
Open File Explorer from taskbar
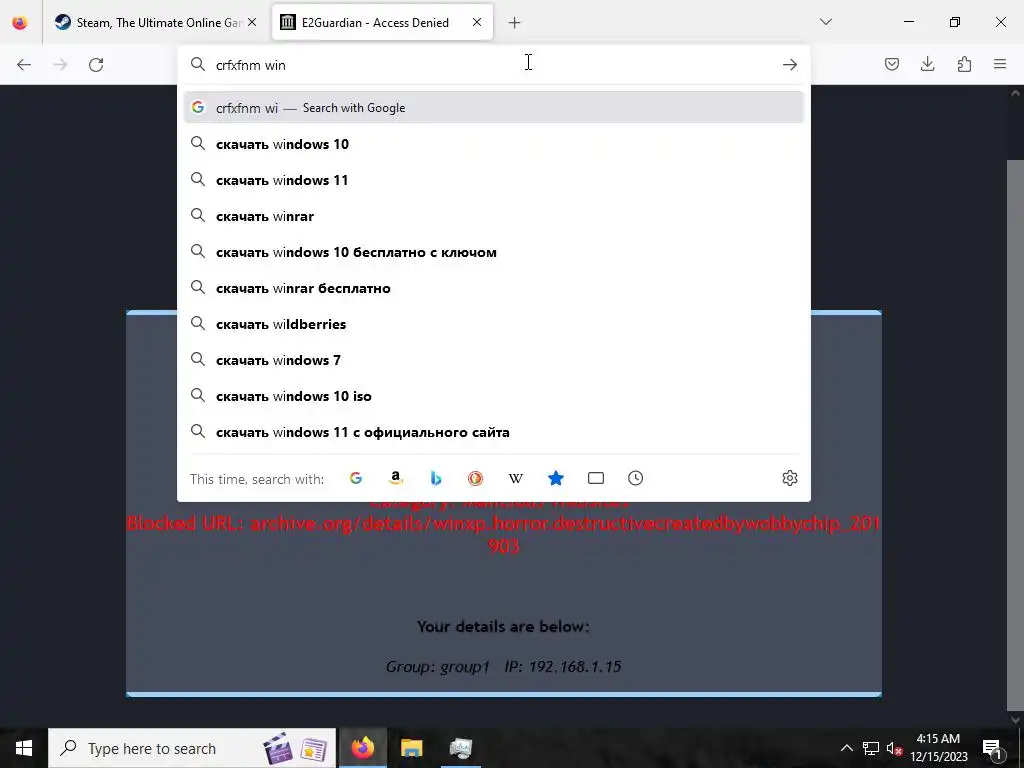[x=411, y=748]
